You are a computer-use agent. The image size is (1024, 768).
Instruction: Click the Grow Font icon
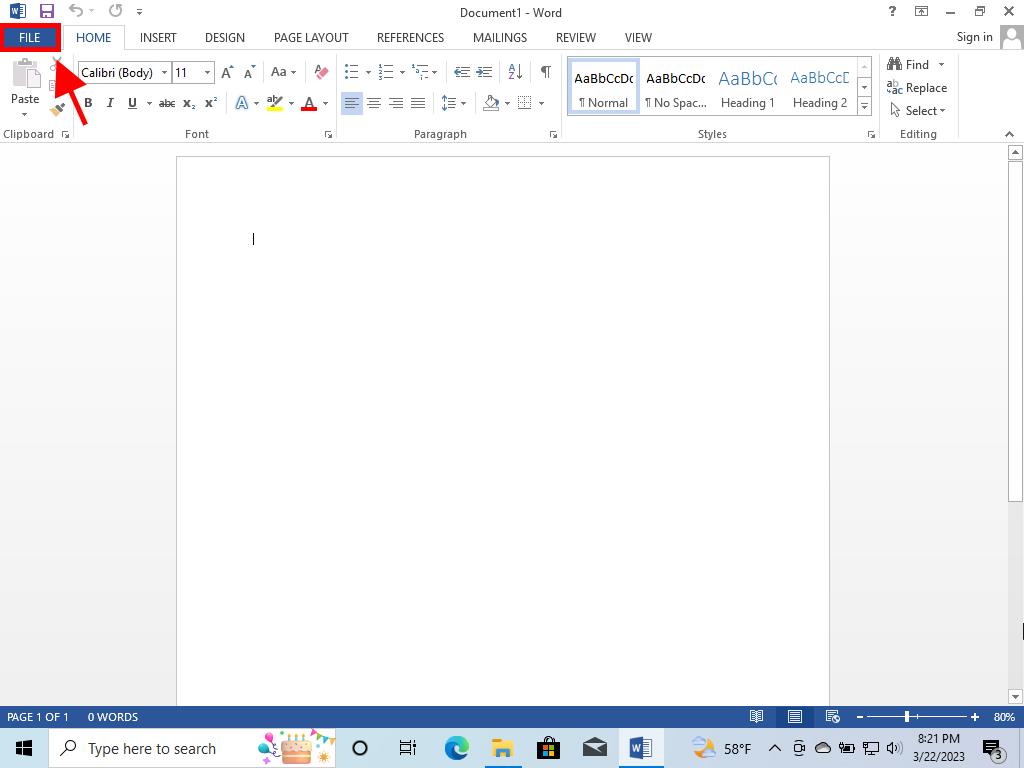pyautogui.click(x=227, y=72)
